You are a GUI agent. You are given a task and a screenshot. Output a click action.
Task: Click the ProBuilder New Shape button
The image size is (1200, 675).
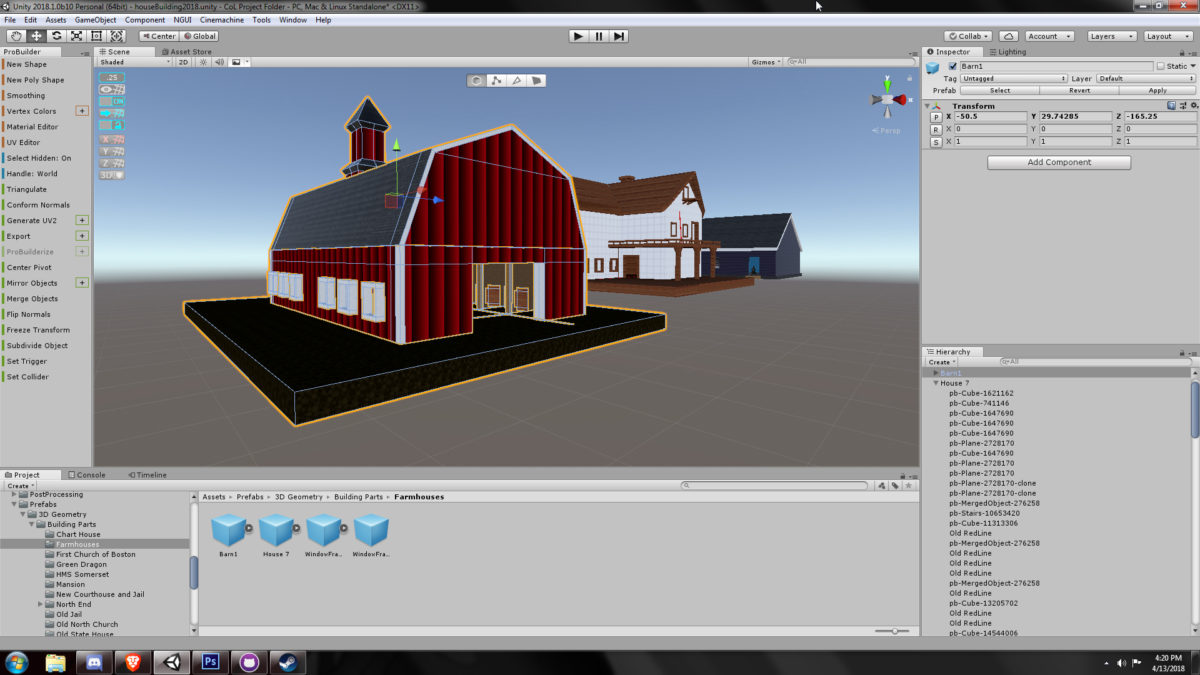(27, 64)
